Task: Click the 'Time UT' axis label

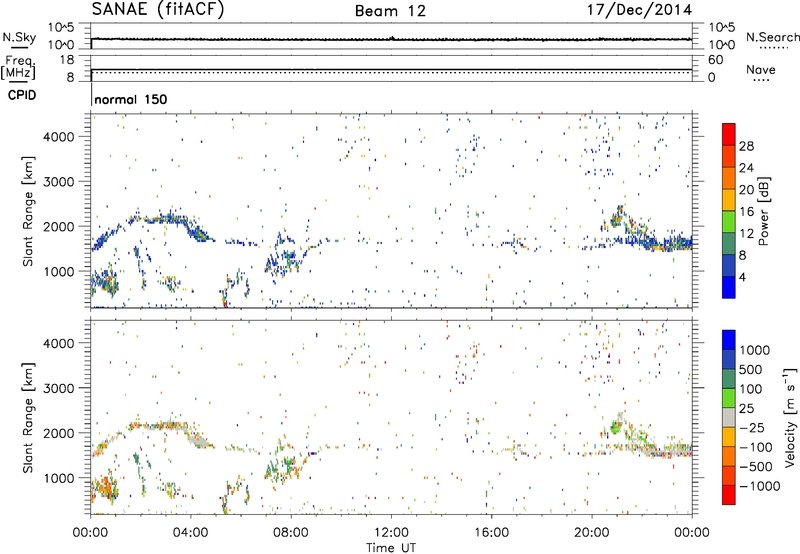Action: 391,547
